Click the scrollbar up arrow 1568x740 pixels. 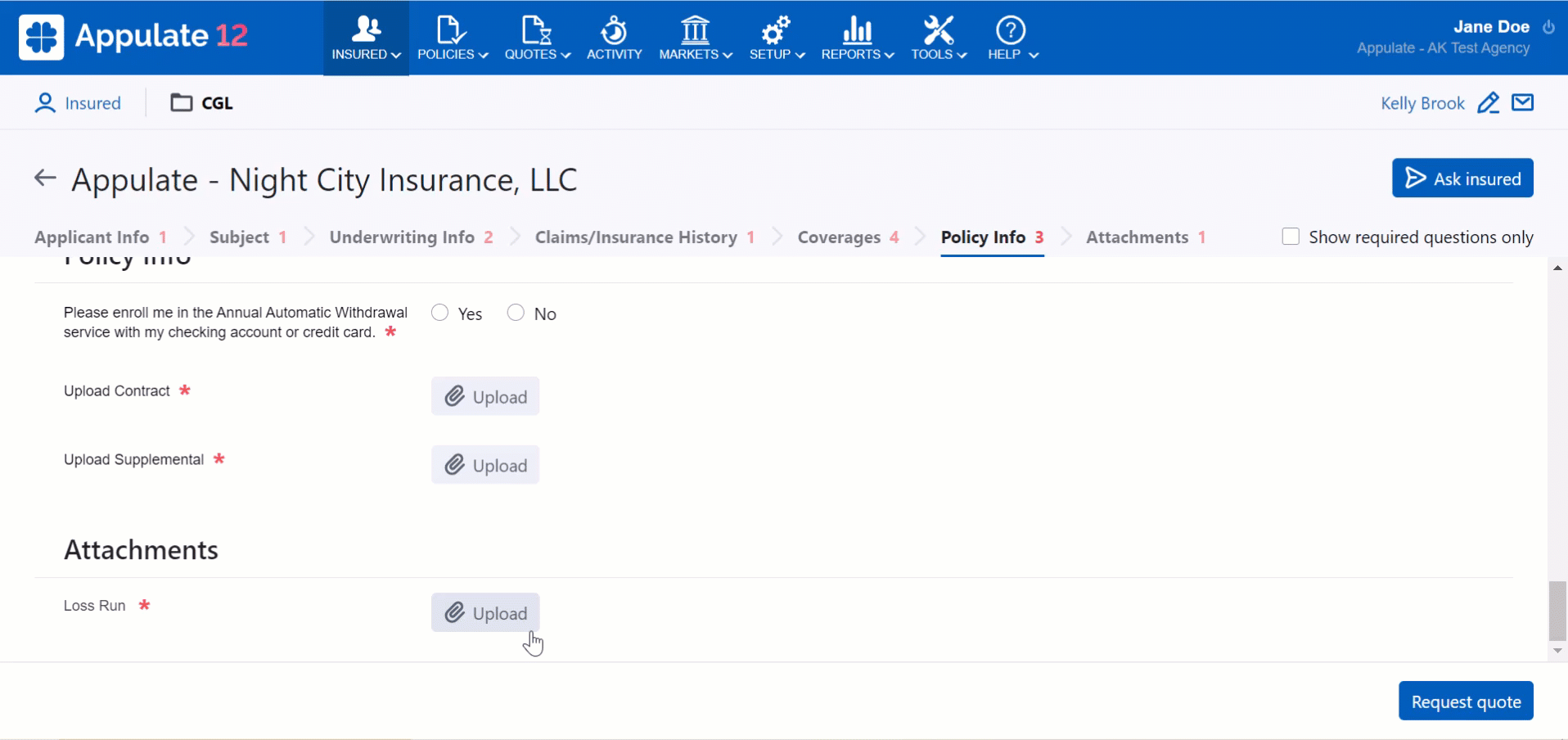(x=1557, y=268)
